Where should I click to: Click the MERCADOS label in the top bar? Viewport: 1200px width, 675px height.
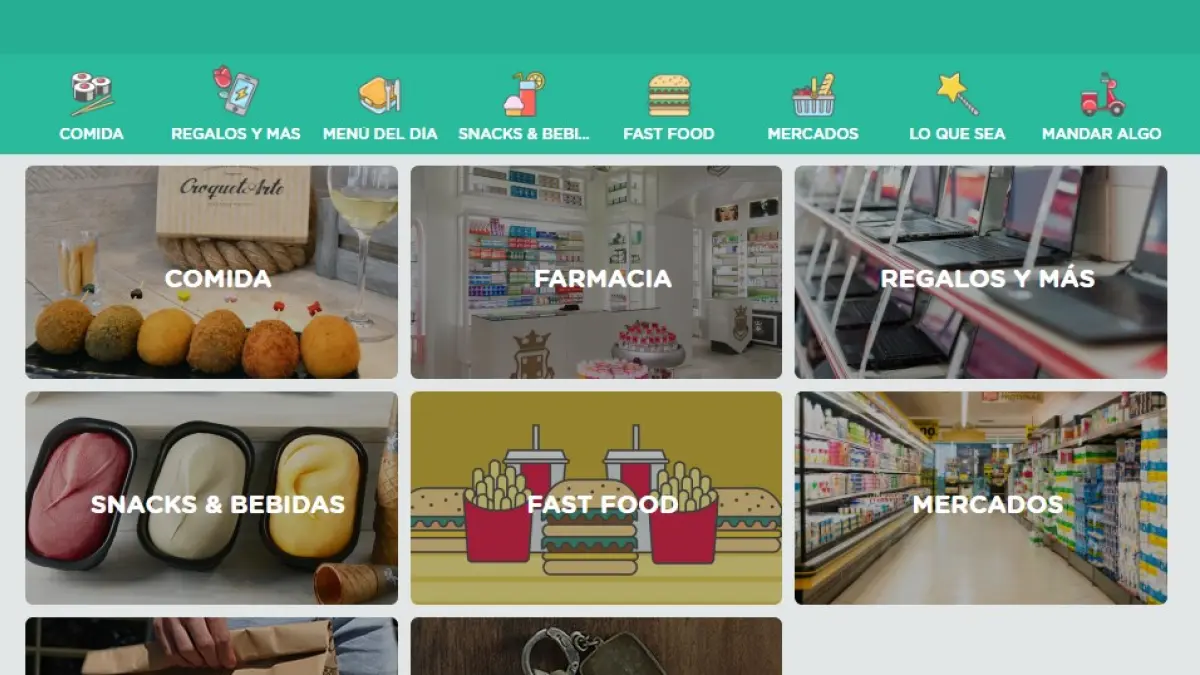(x=813, y=133)
